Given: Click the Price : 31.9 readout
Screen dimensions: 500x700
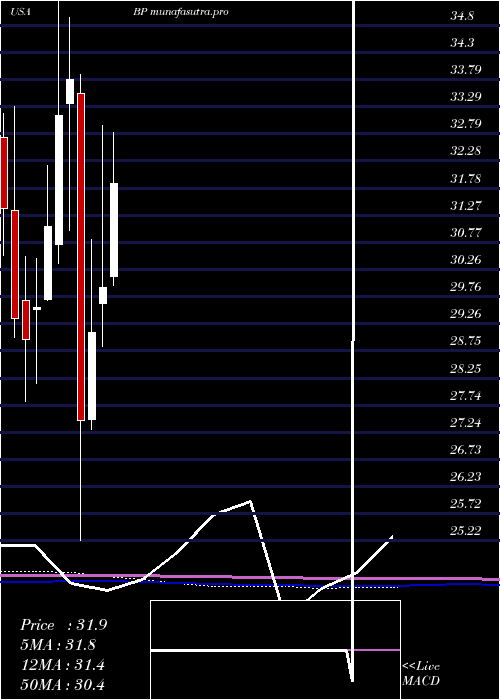Looking at the screenshot, I should (63, 625).
